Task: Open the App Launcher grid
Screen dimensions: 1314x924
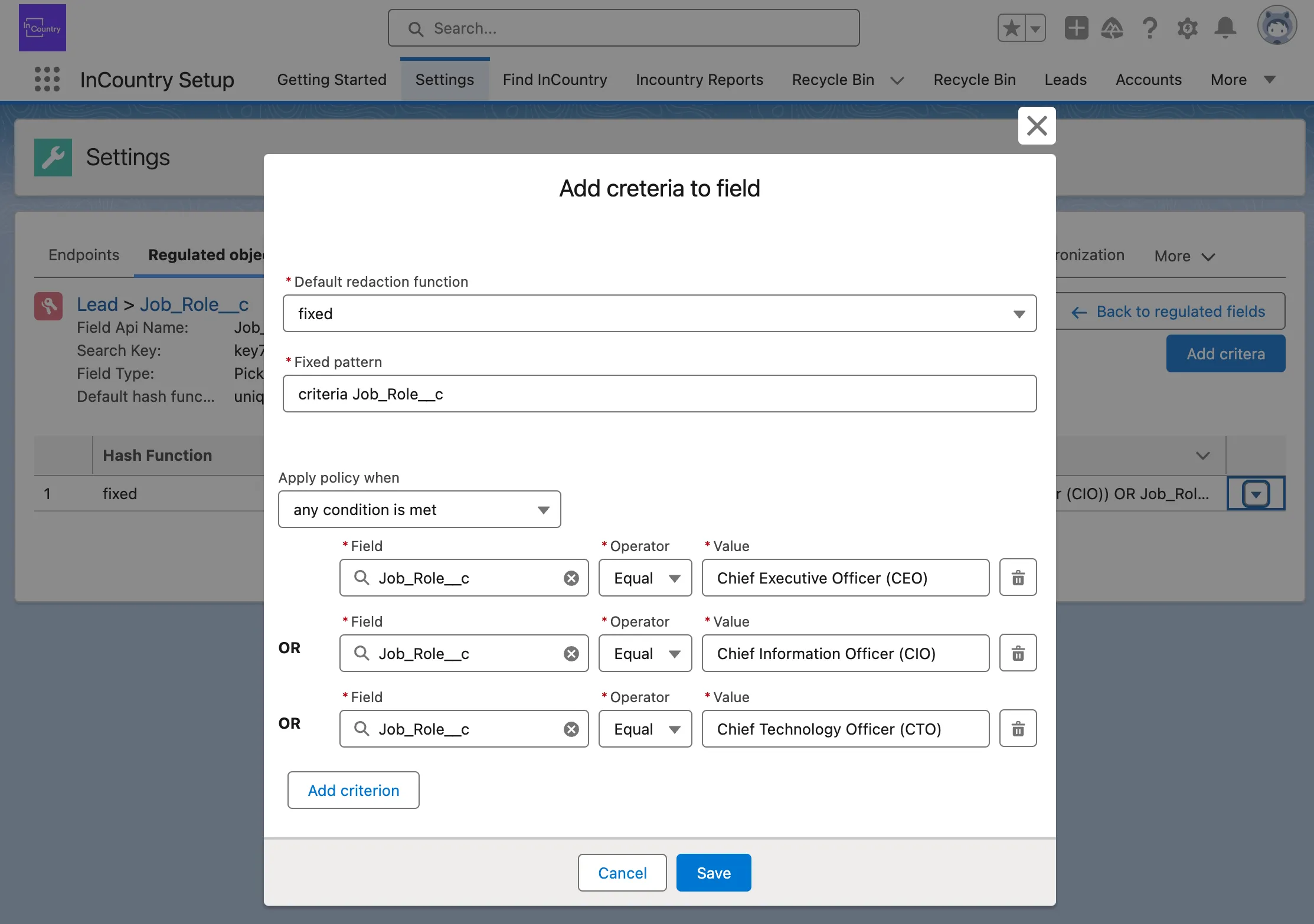Action: pyautogui.click(x=47, y=79)
